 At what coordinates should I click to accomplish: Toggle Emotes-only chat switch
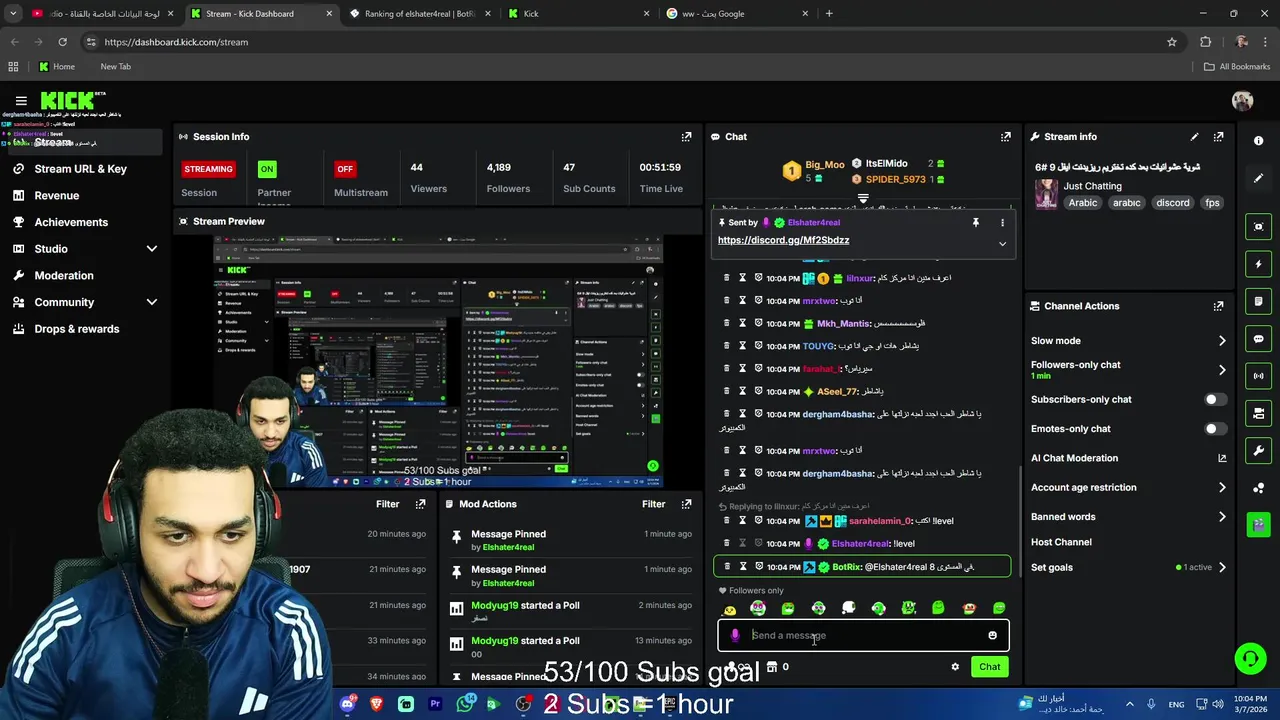click(1215, 429)
